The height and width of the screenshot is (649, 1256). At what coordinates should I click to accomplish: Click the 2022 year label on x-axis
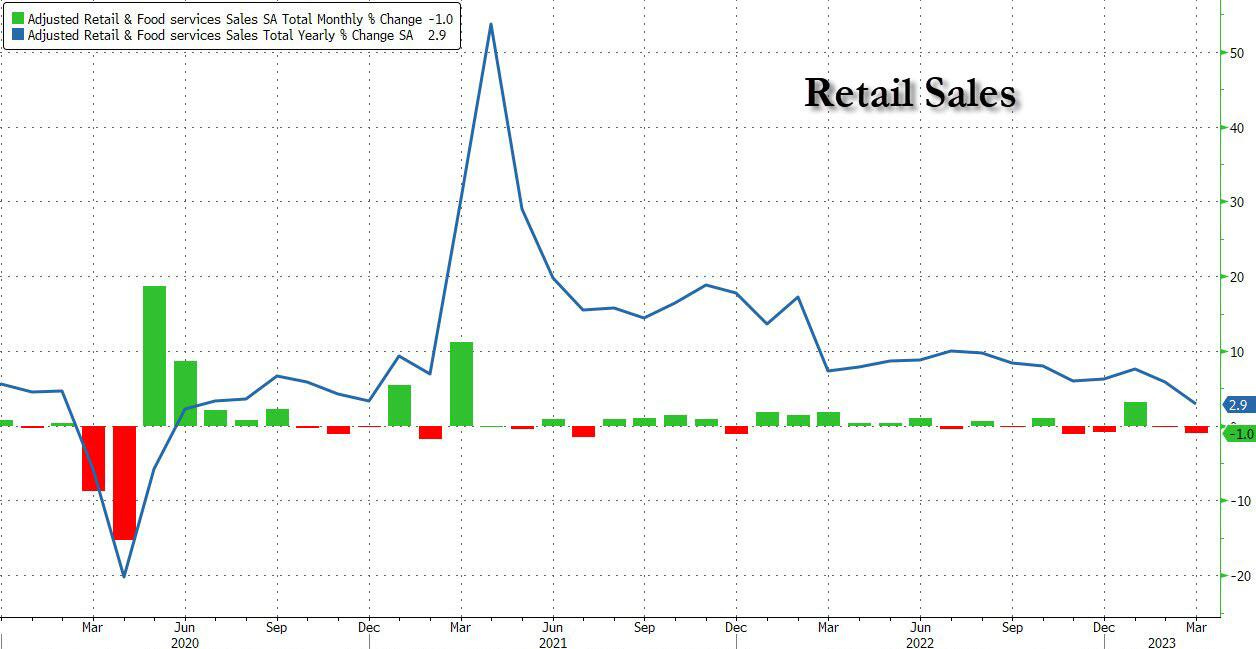918,643
